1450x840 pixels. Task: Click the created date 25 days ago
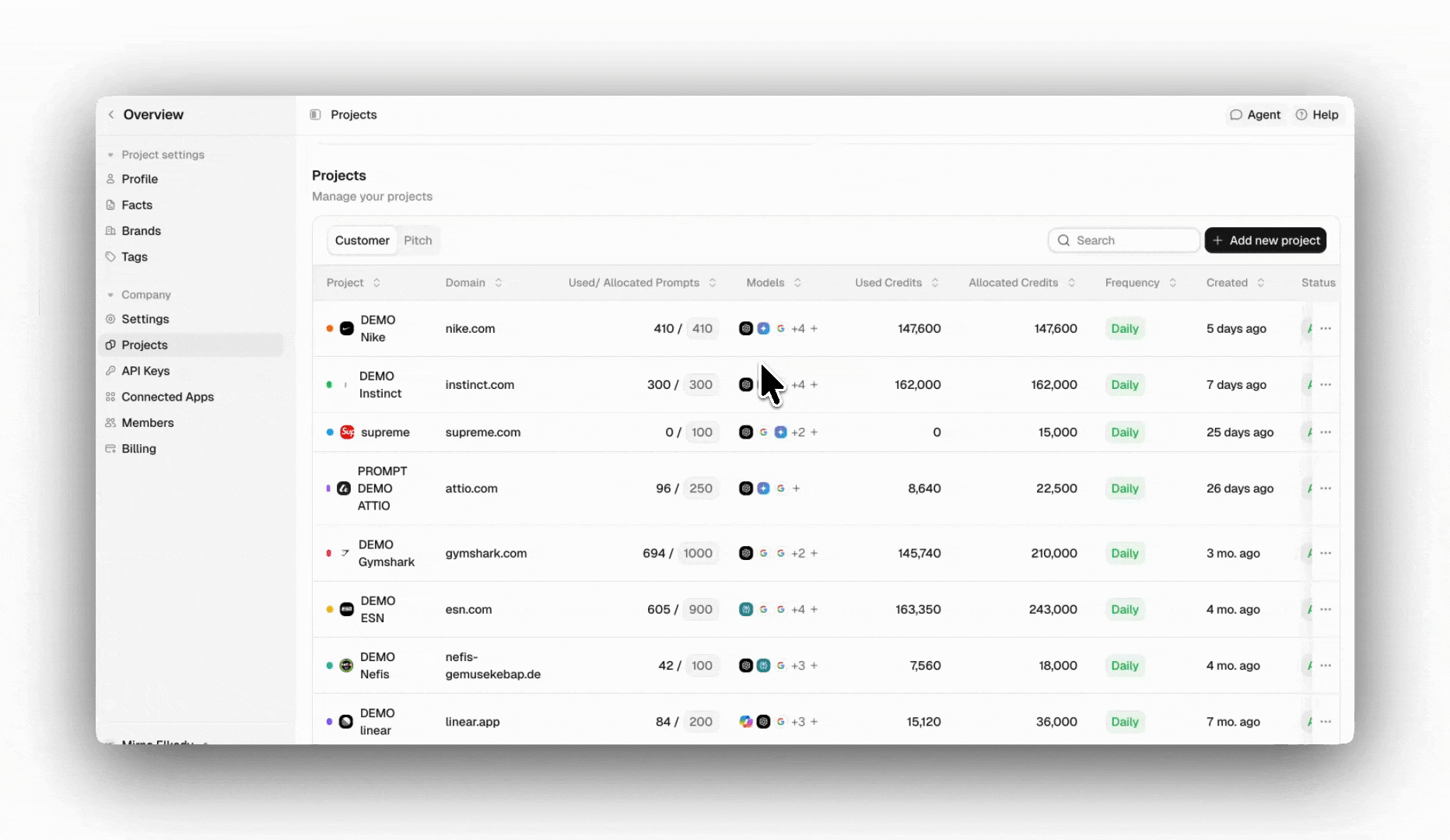coord(1240,432)
